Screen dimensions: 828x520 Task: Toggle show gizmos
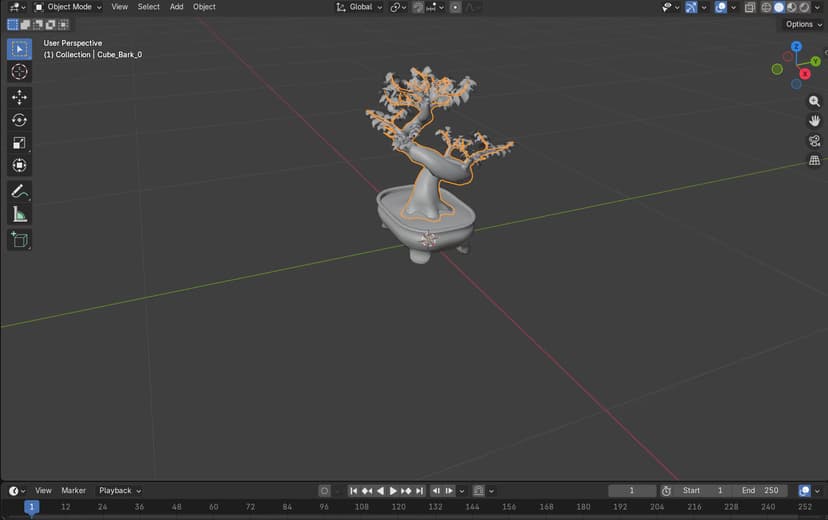point(691,7)
